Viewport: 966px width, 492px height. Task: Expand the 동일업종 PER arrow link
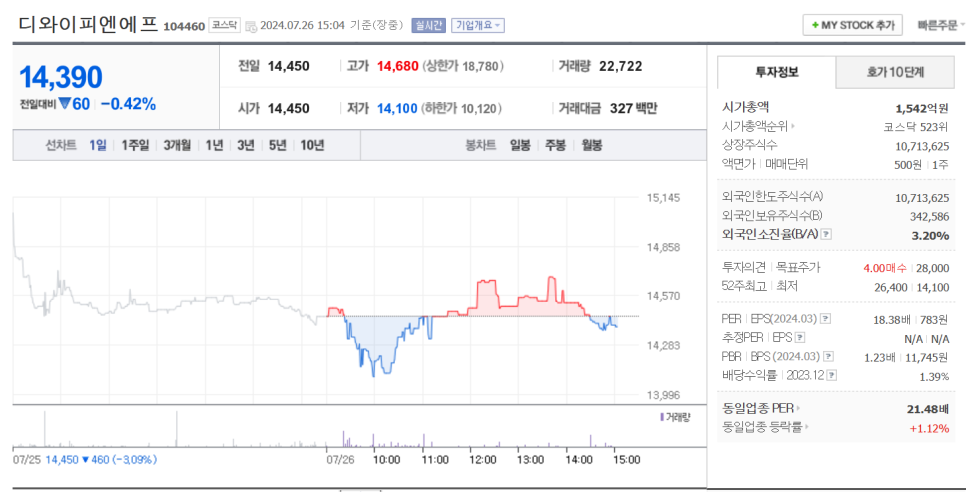798,408
